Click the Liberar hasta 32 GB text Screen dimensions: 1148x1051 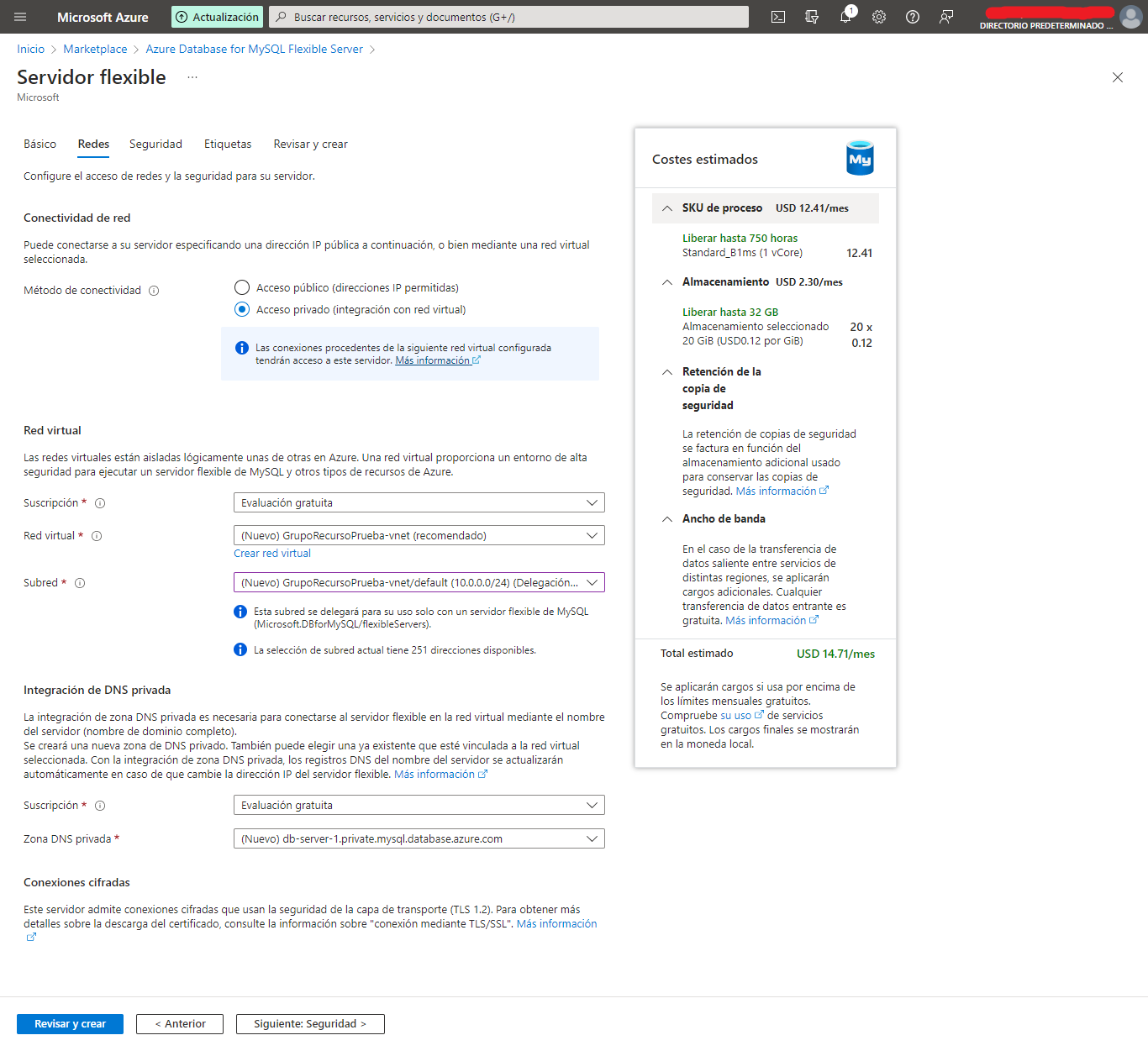click(730, 313)
